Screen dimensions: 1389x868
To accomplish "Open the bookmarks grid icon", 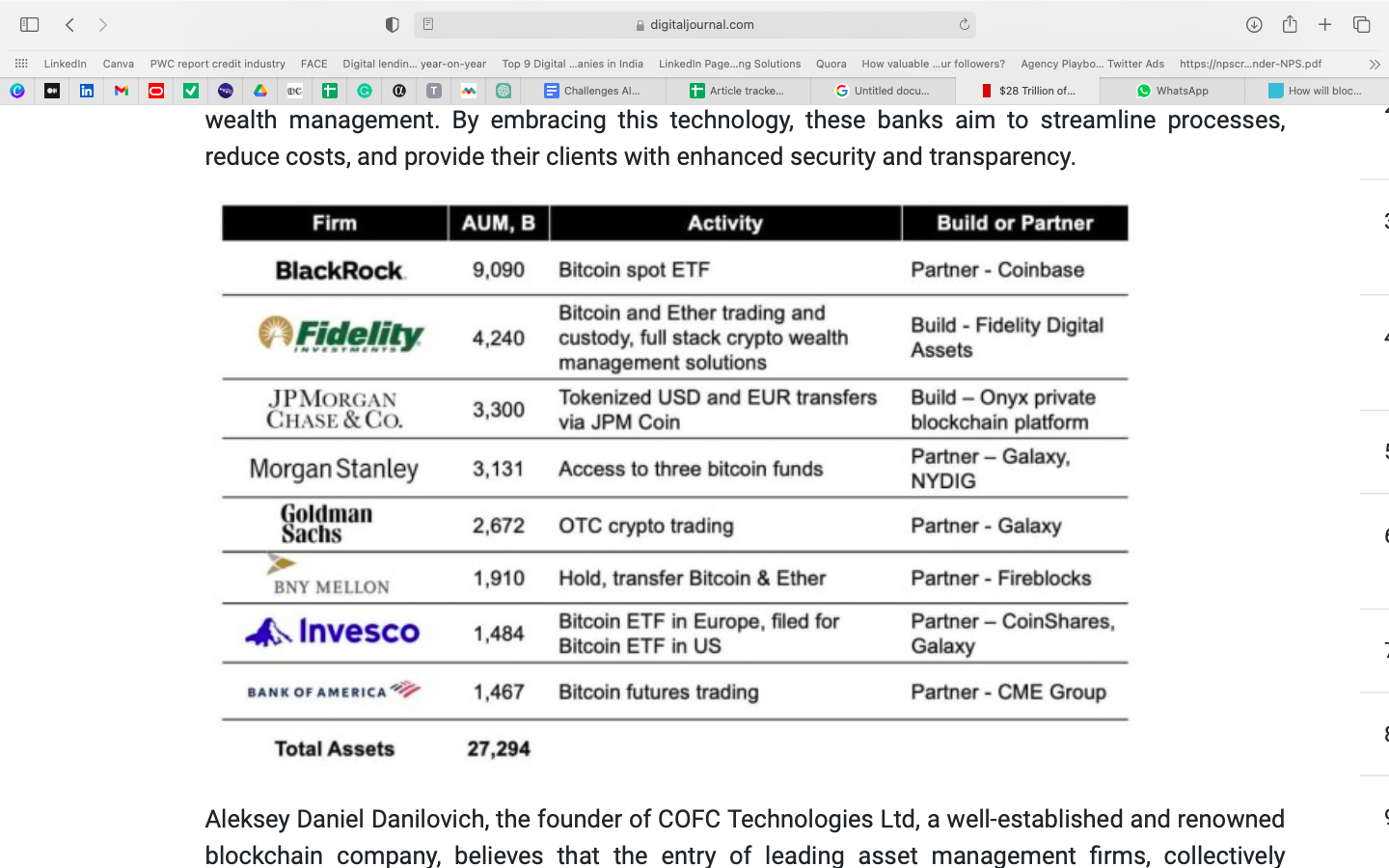I will point(21,64).
